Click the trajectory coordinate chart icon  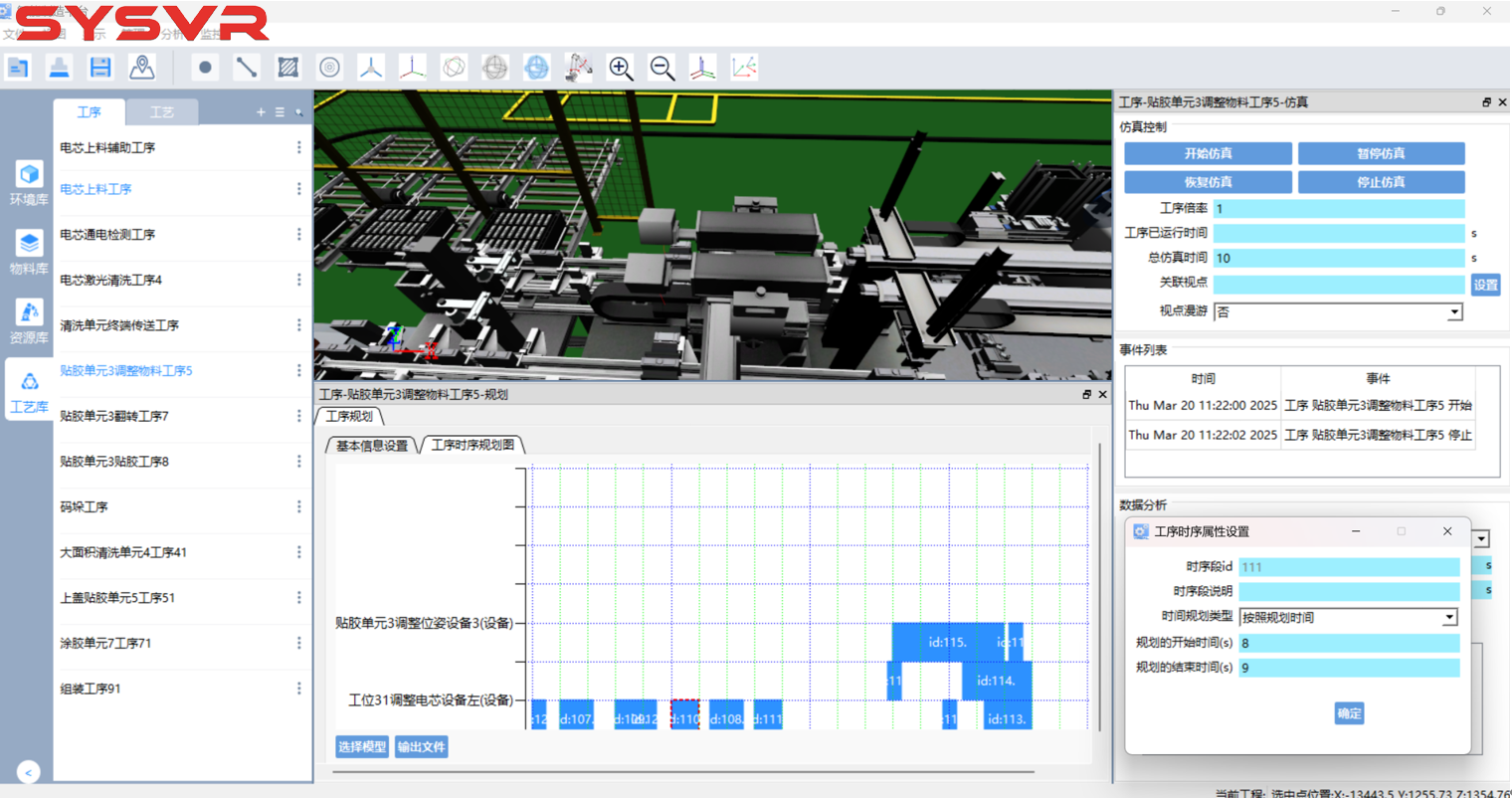(744, 68)
